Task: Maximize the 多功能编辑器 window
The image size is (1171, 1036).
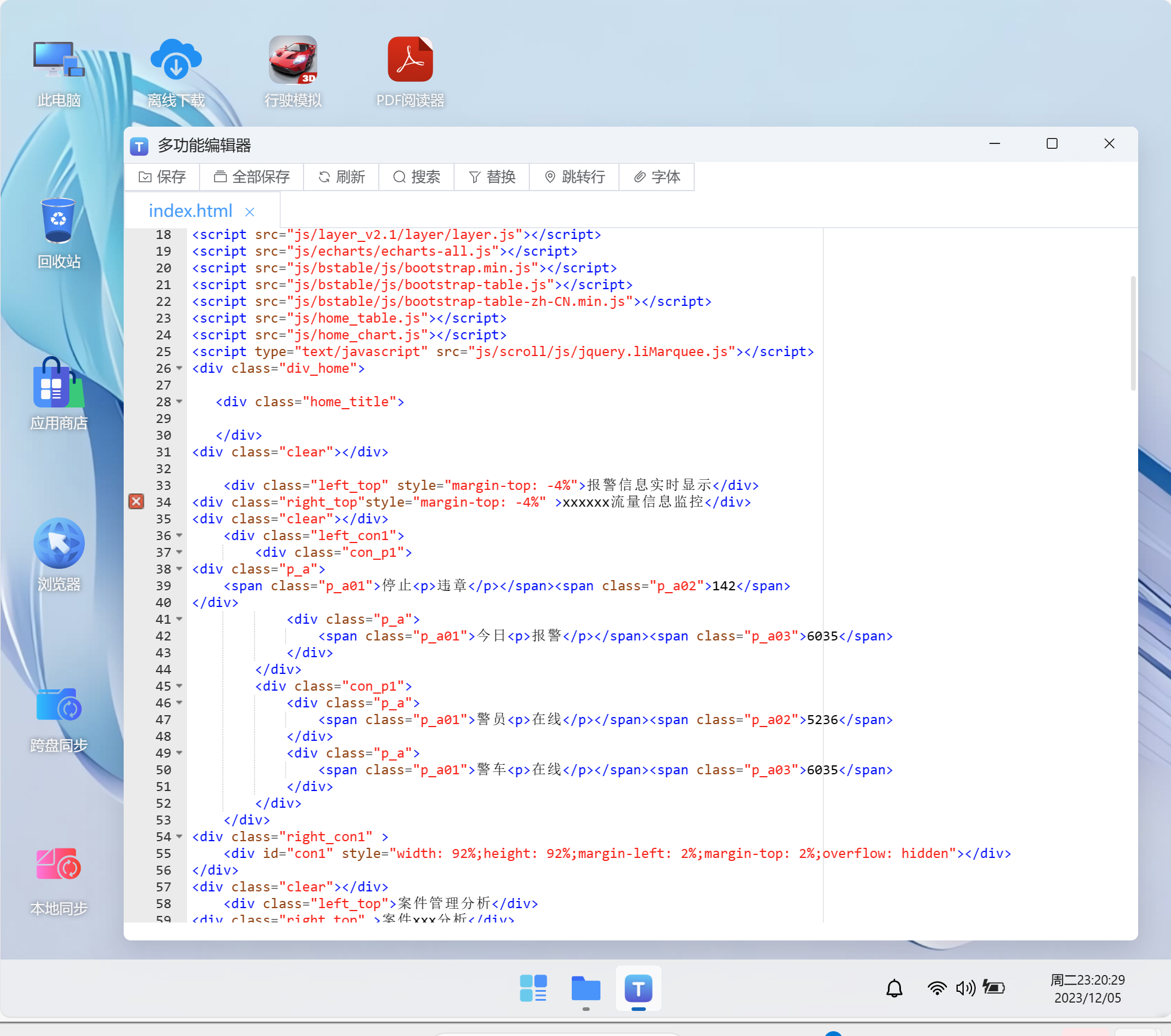Action: coord(1052,143)
